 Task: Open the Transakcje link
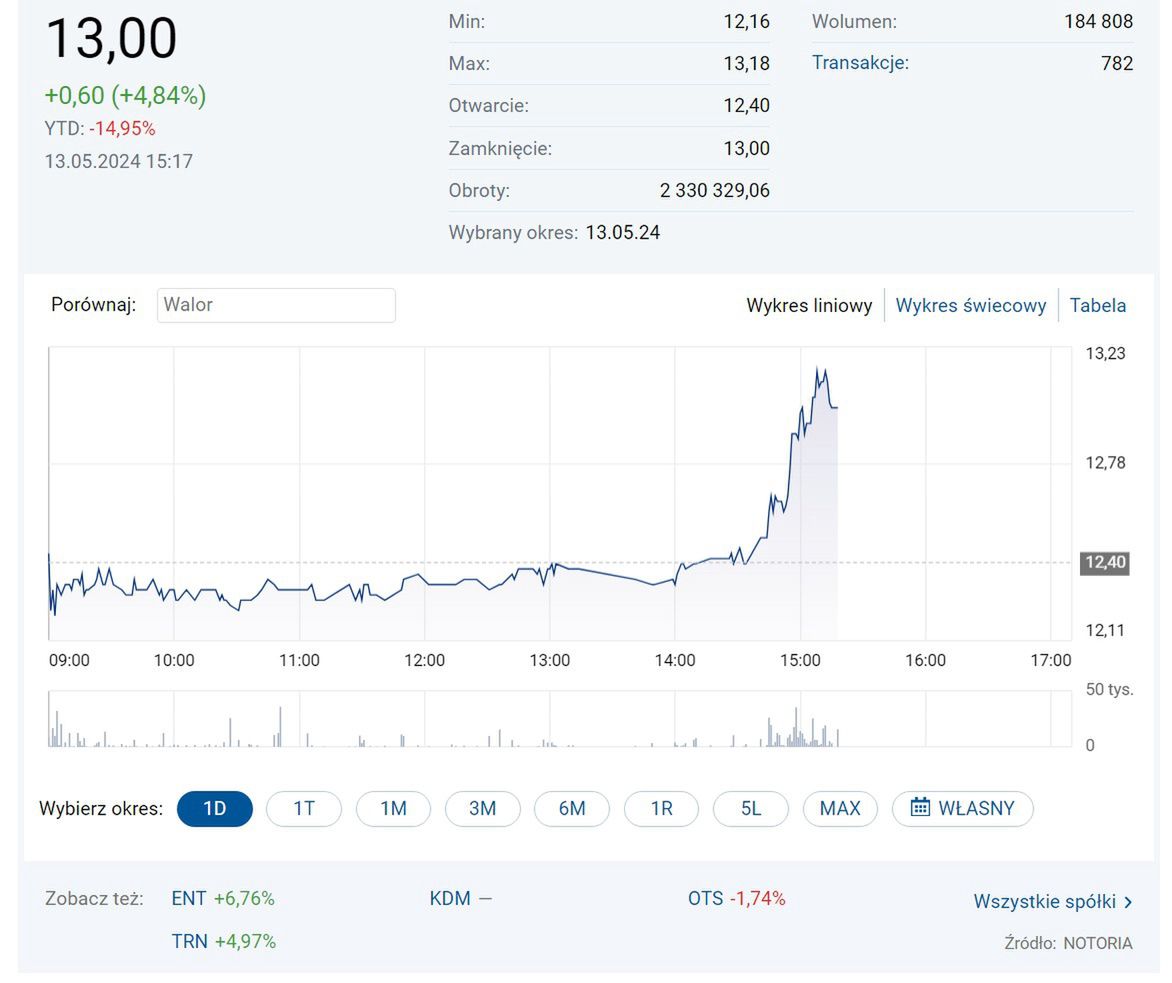860,63
